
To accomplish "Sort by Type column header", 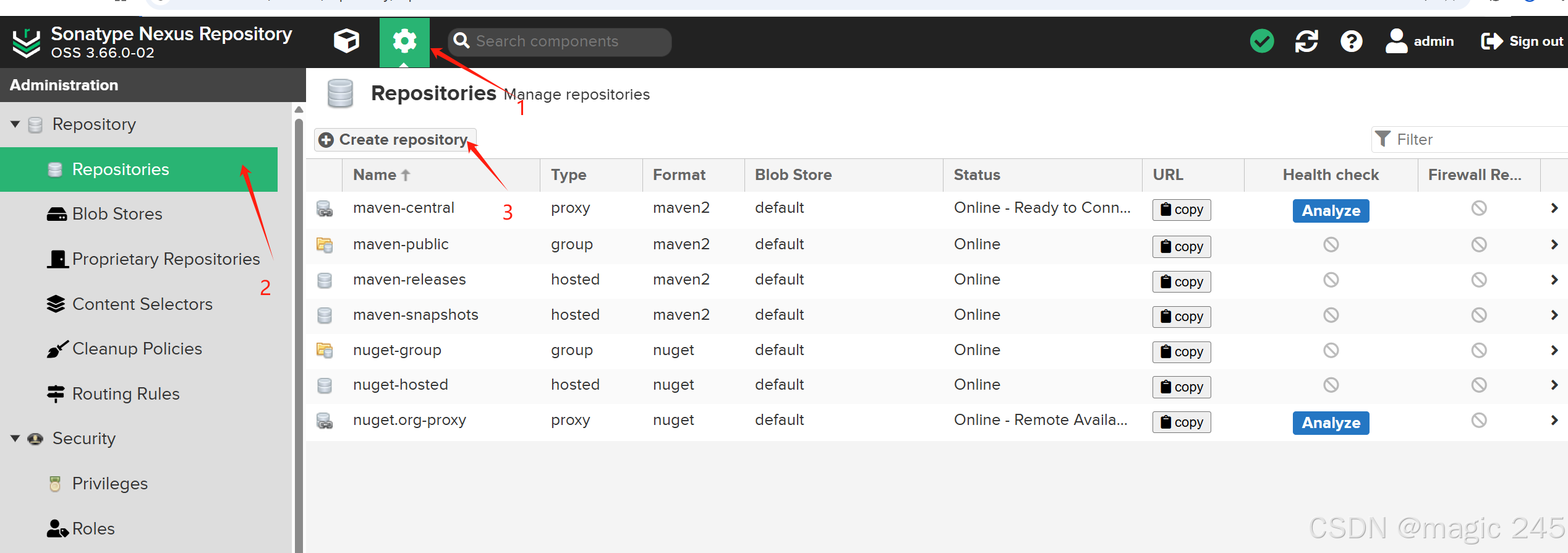I will tap(591, 175).
